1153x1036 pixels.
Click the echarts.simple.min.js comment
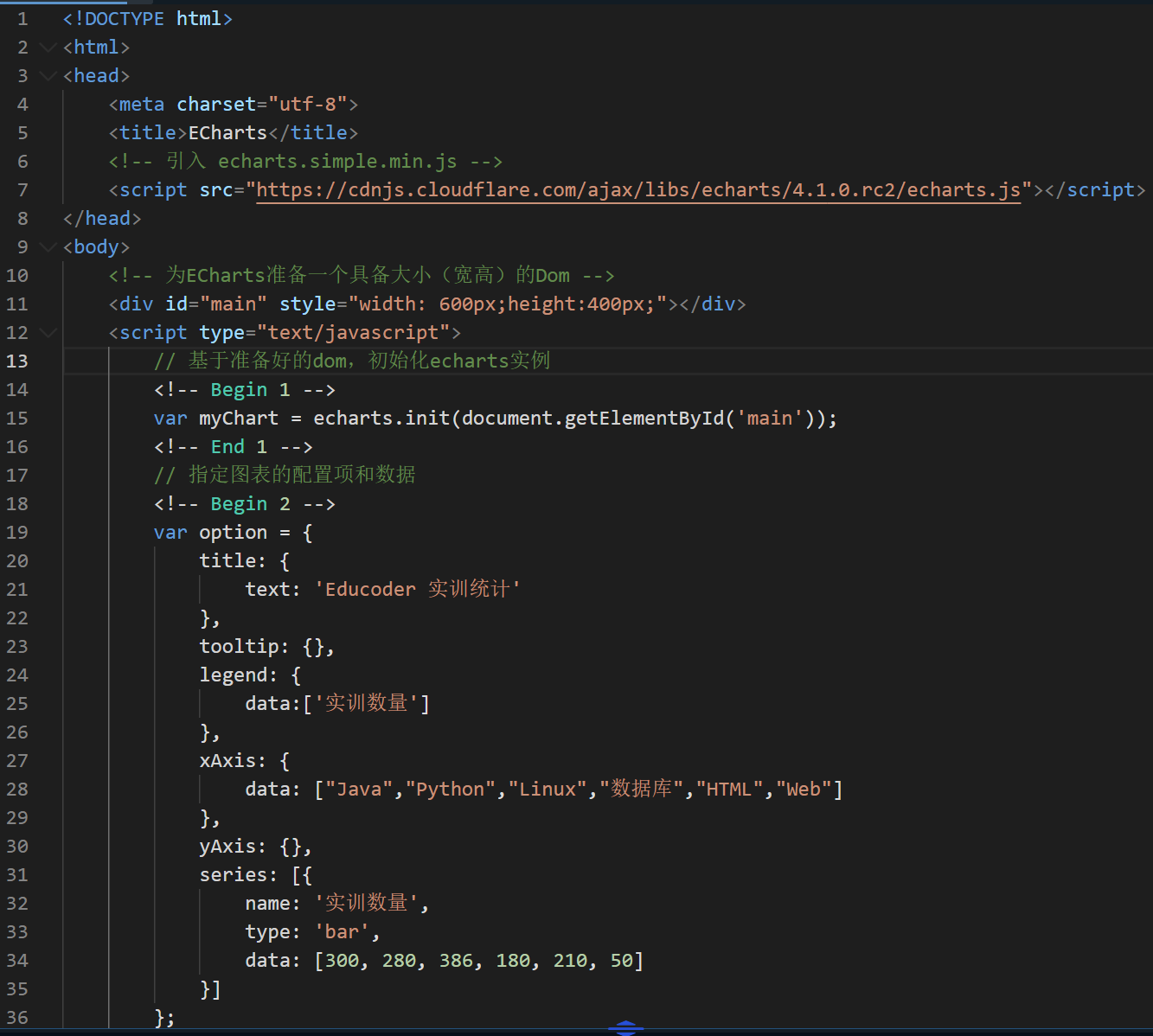(305, 162)
